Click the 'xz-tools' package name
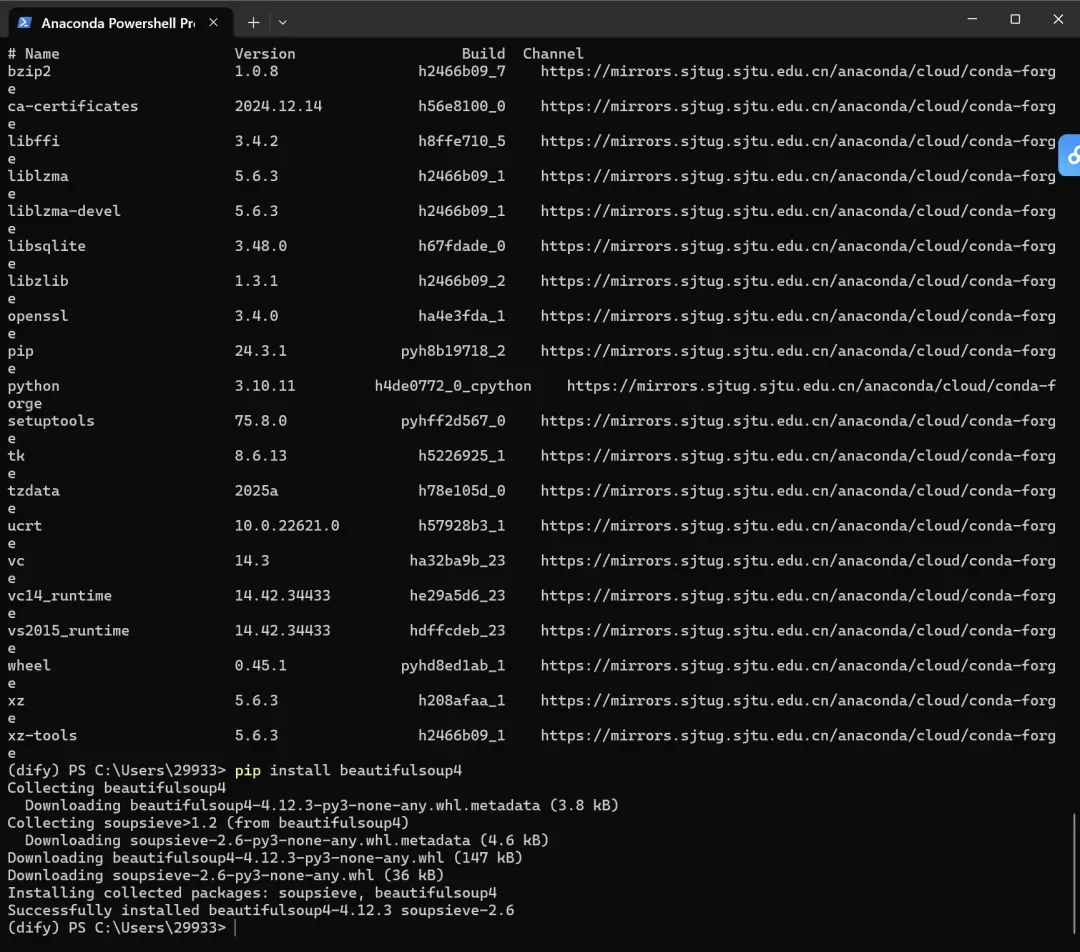Image resolution: width=1080 pixels, height=952 pixels. tap(43, 736)
